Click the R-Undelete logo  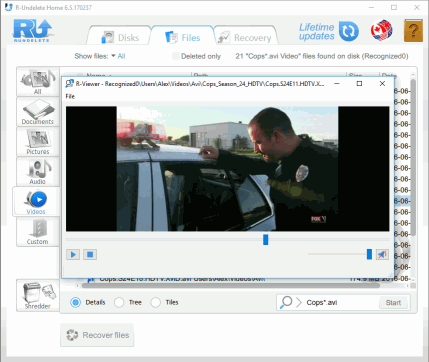[x=32, y=31]
